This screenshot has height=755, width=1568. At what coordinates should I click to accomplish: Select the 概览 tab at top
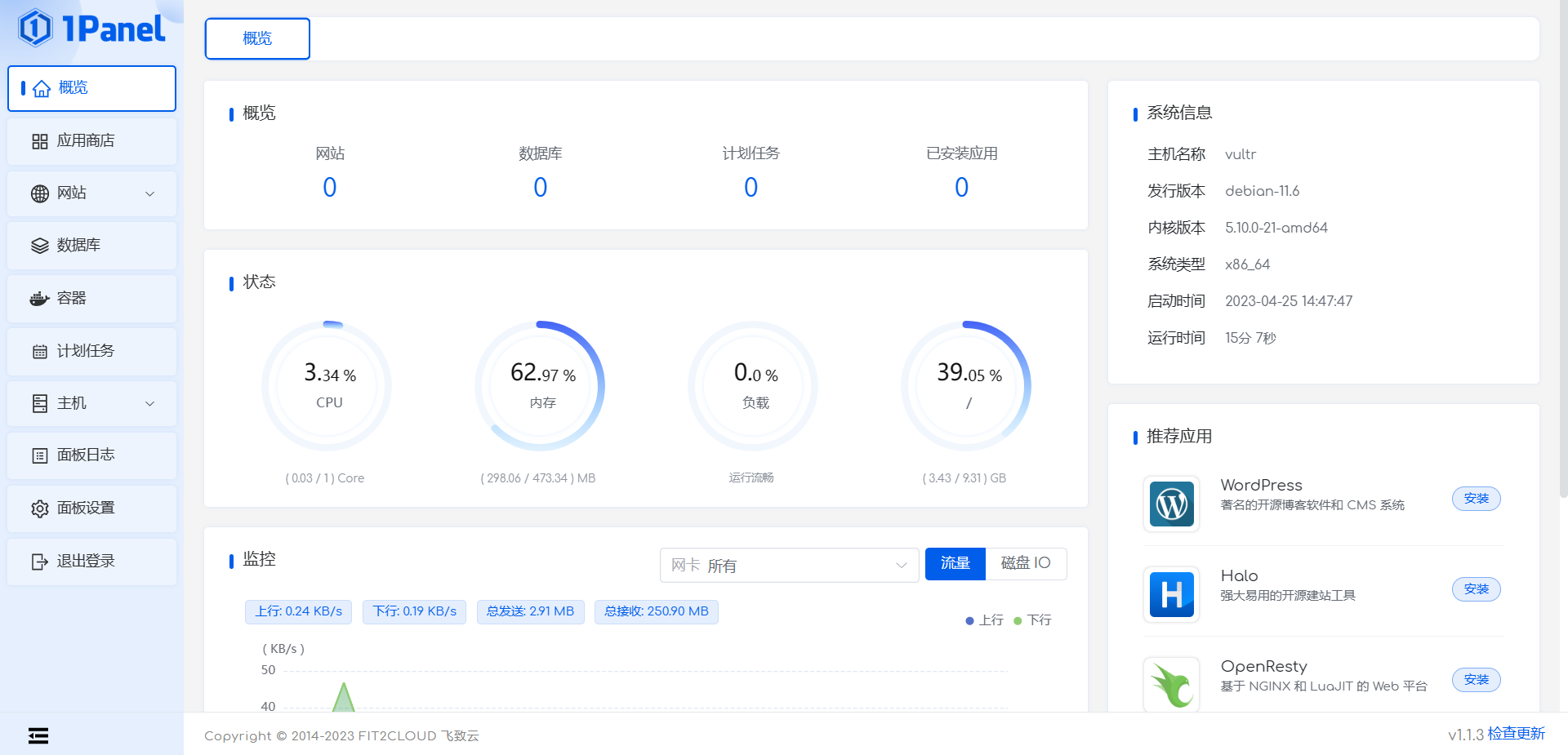point(257,38)
